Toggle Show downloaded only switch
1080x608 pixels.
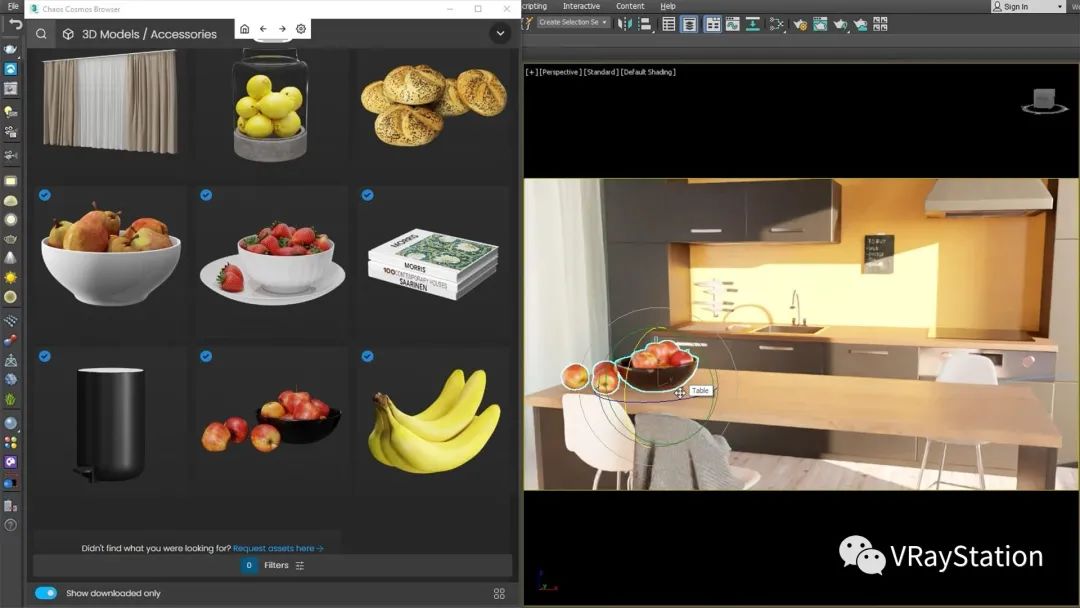(x=46, y=593)
